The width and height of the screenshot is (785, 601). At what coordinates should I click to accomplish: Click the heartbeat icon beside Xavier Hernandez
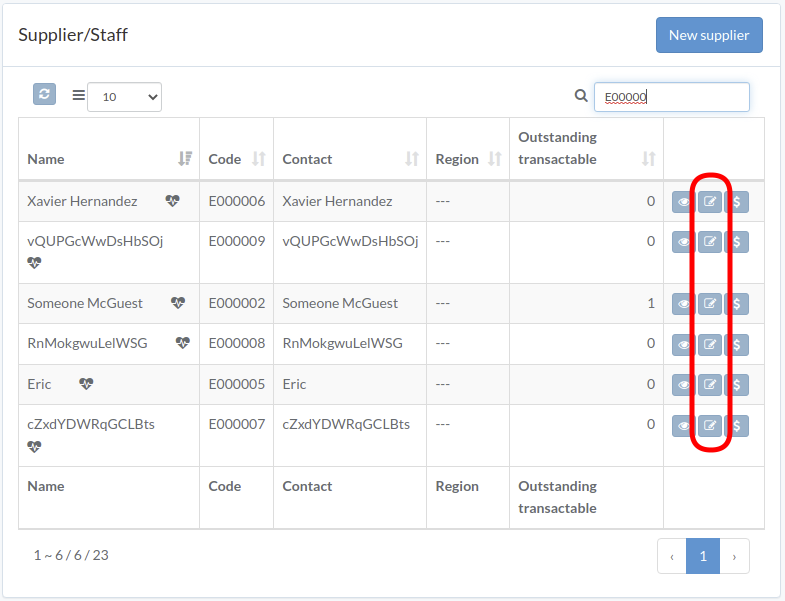point(173,201)
